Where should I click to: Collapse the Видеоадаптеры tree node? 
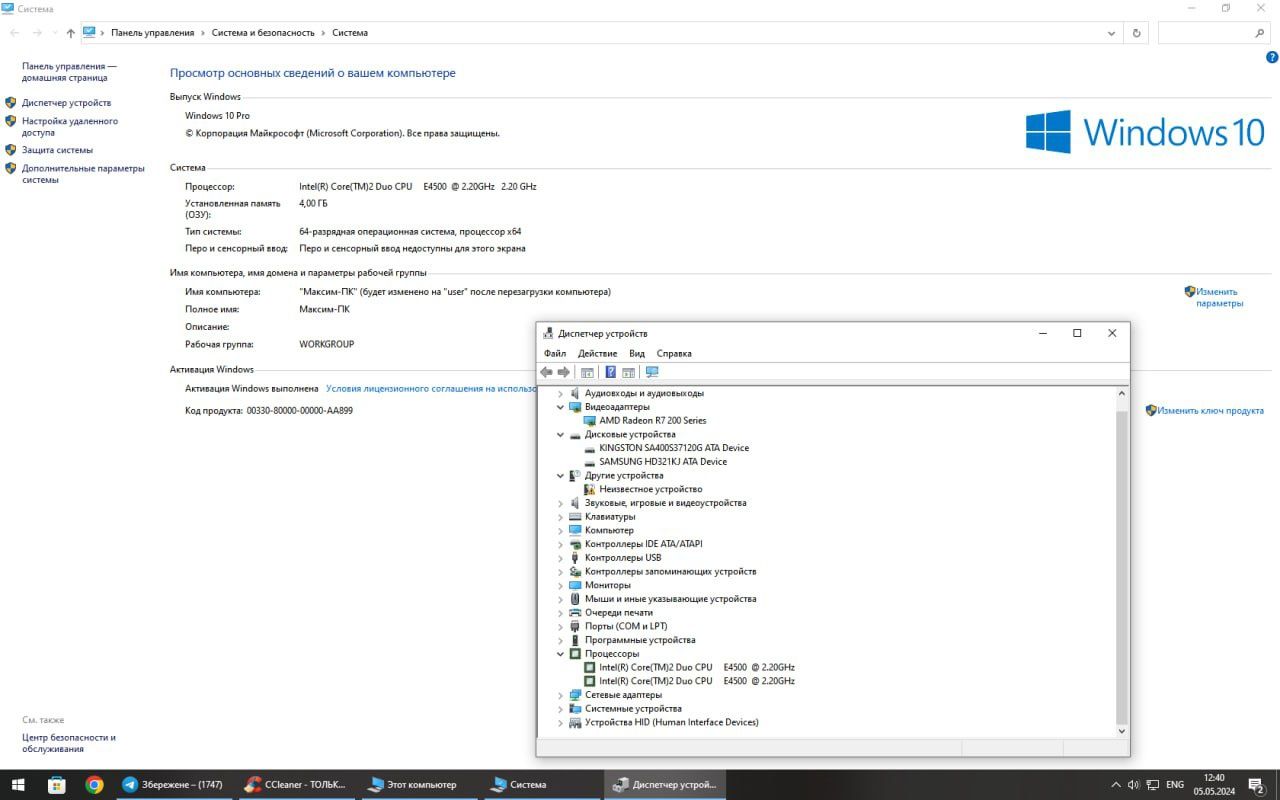click(x=561, y=407)
